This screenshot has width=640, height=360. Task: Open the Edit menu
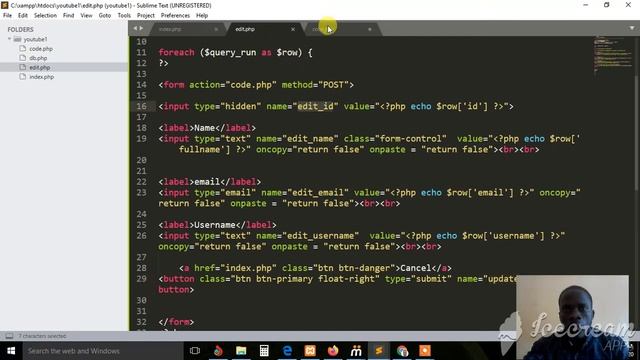tap(23, 15)
